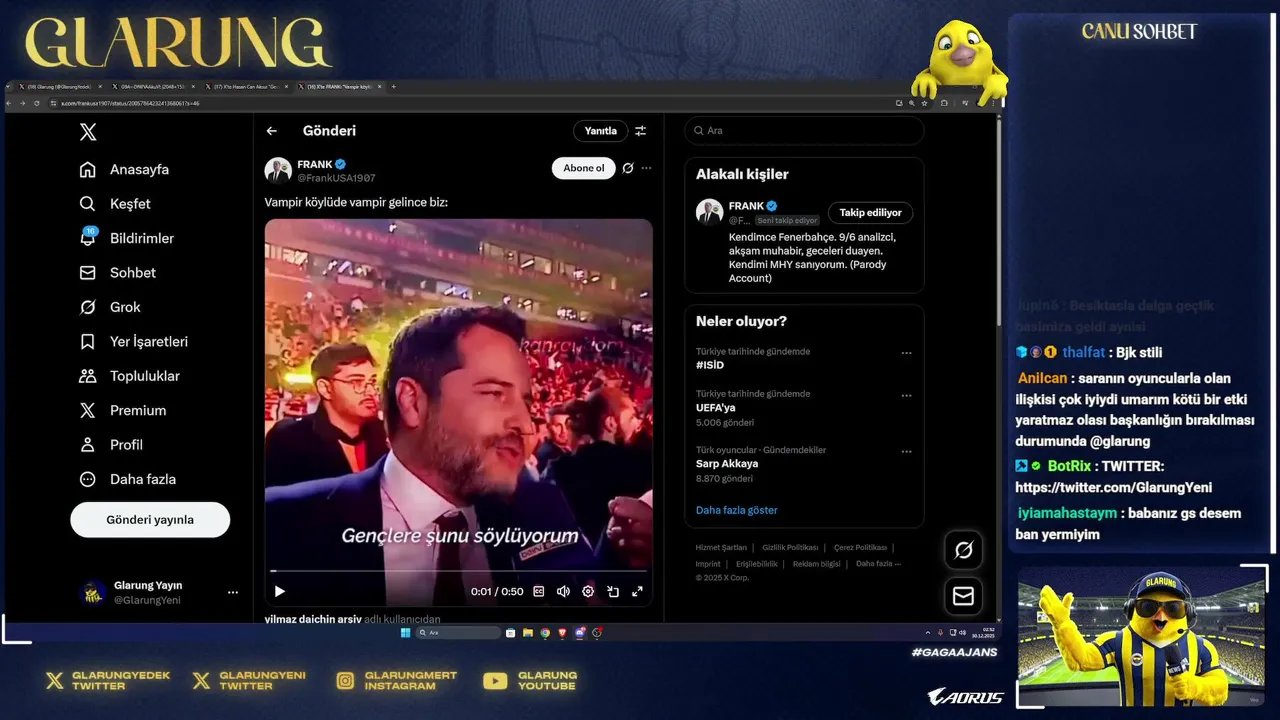This screenshot has width=1280, height=720.
Task: Open Chrome from taskbar
Action: tap(545, 632)
